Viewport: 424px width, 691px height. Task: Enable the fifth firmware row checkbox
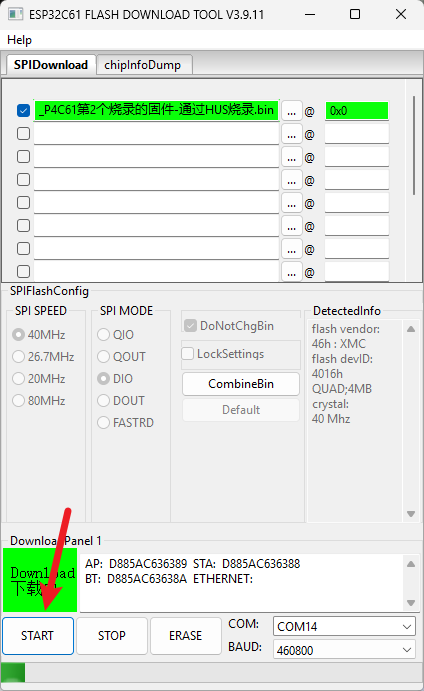click(23, 203)
